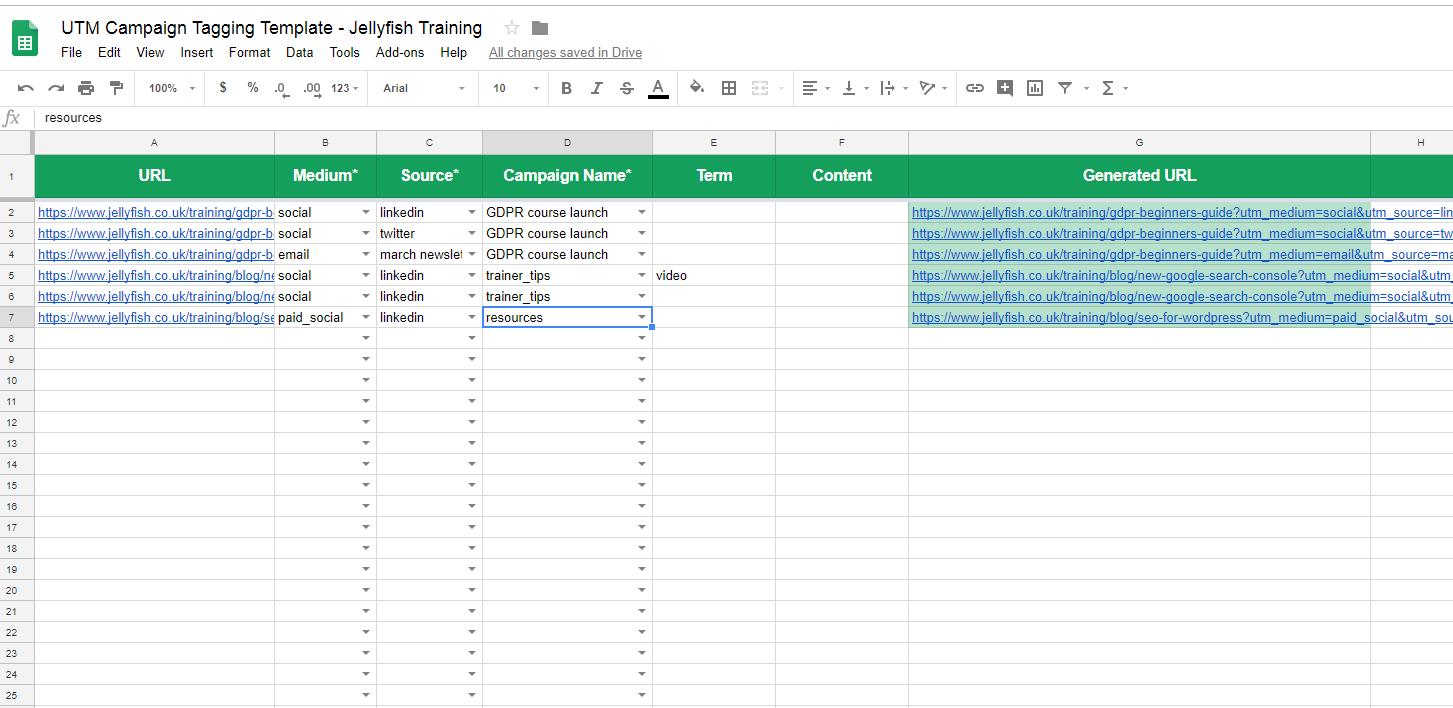Image resolution: width=1453 pixels, height=708 pixels.
Task: Open the text color picker
Action: coord(658,88)
